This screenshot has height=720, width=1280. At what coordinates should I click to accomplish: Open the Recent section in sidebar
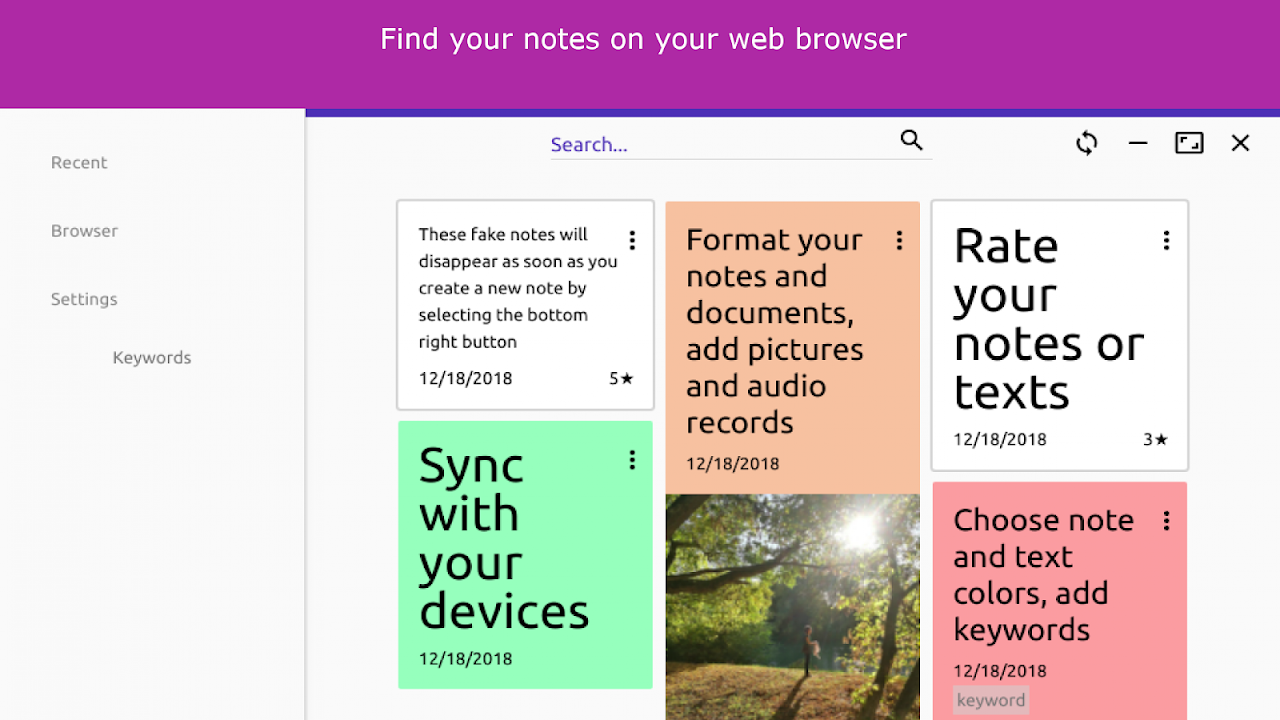point(79,163)
